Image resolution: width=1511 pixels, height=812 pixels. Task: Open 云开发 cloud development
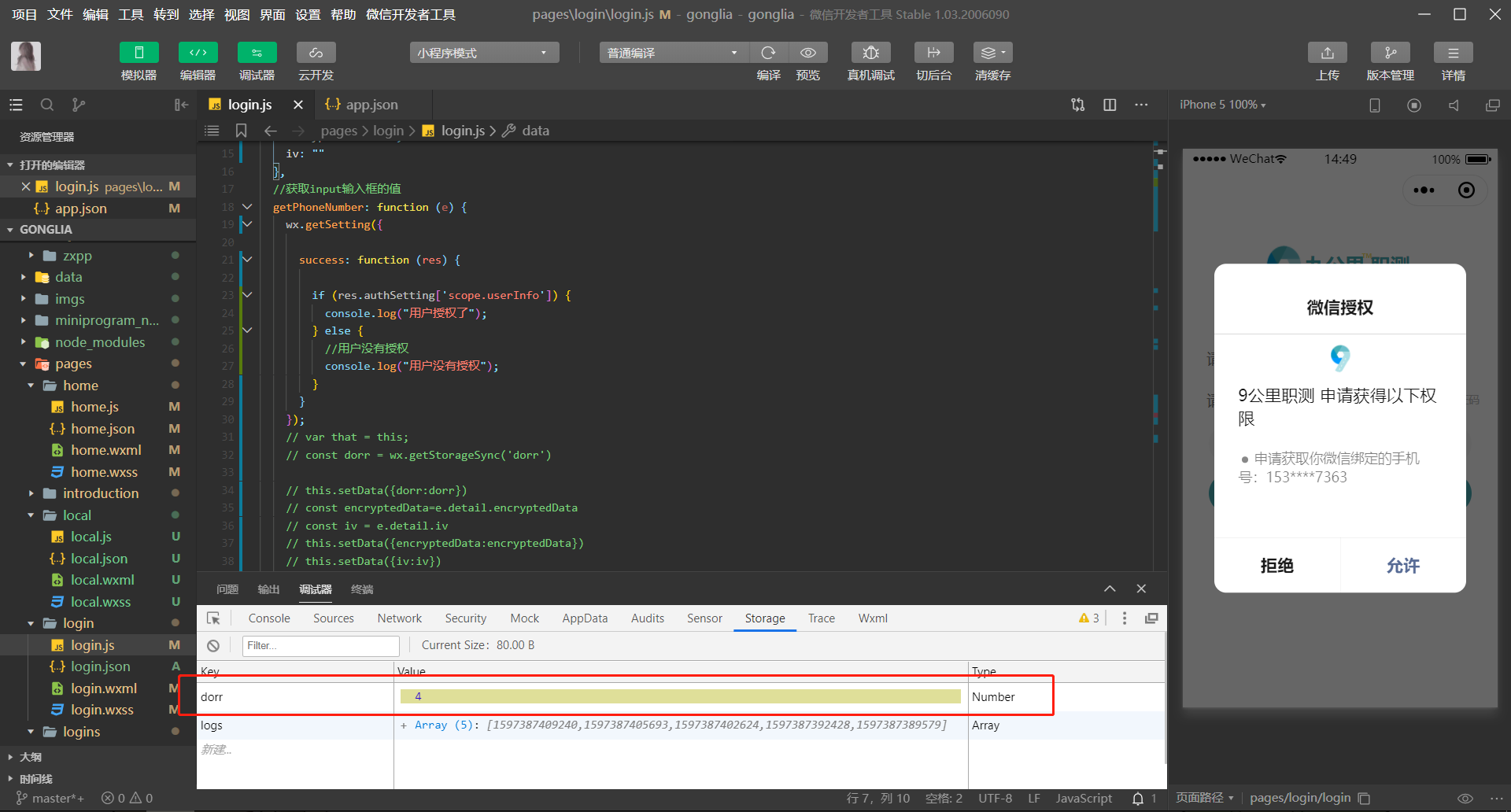click(x=316, y=53)
